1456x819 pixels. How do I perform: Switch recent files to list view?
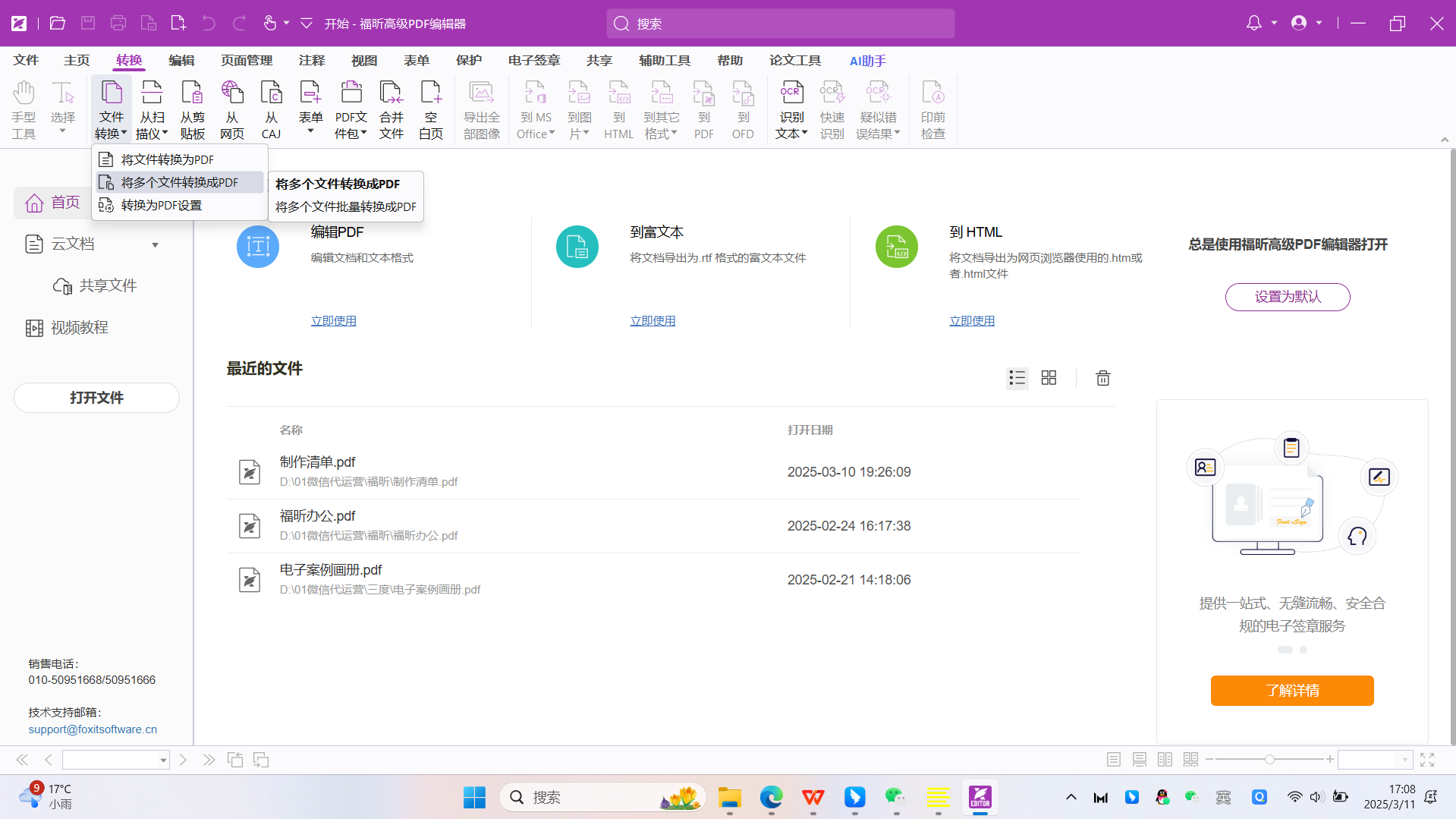tap(1017, 378)
